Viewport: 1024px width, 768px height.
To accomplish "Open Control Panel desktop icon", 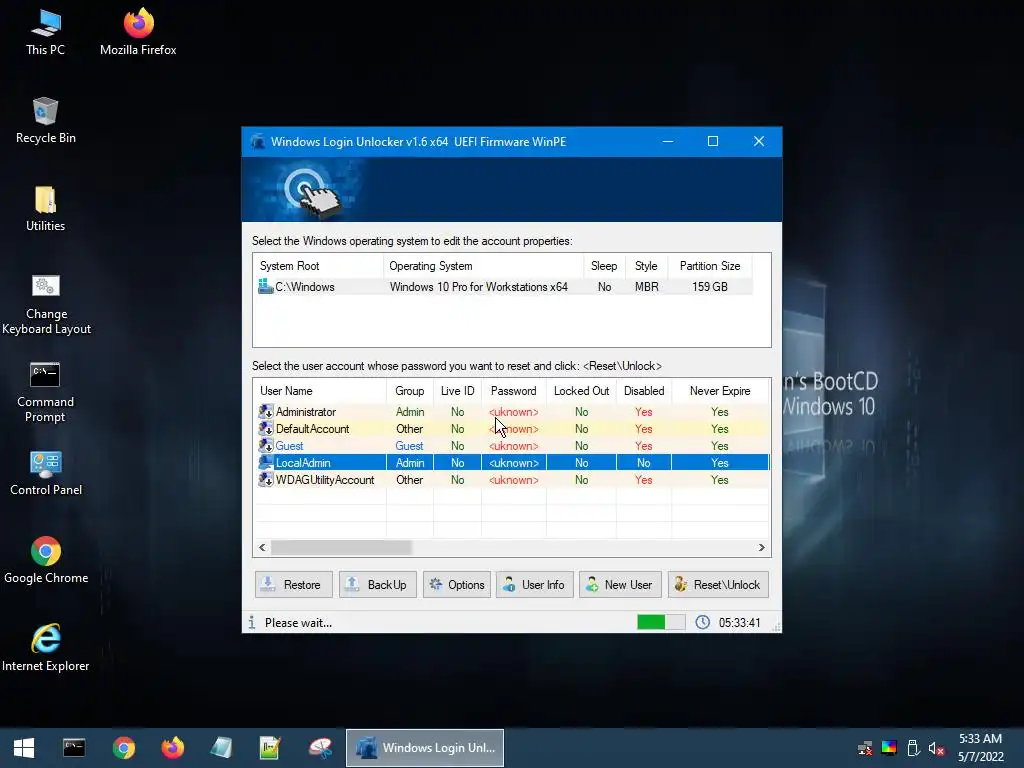I will coord(46,473).
